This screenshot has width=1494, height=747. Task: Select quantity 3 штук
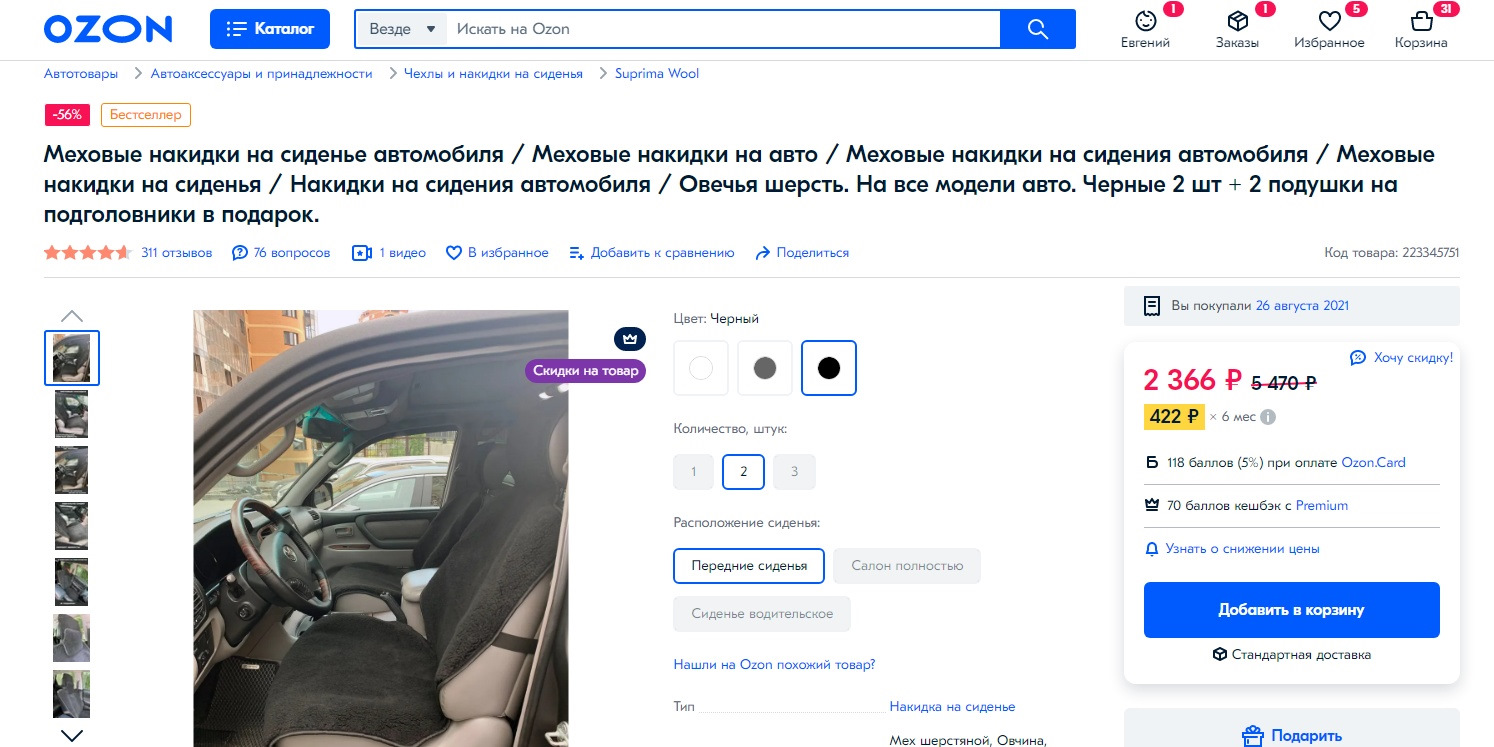pos(794,471)
